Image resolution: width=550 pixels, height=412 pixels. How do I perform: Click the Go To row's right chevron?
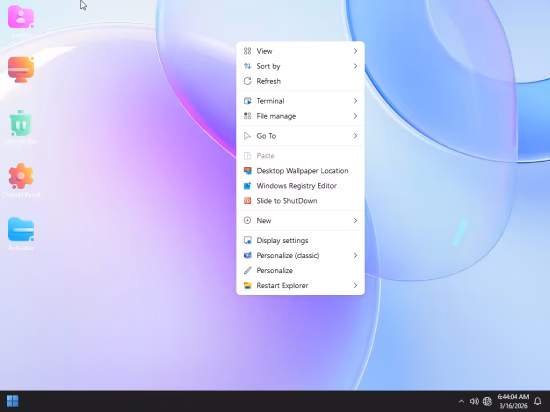tap(355, 136)
